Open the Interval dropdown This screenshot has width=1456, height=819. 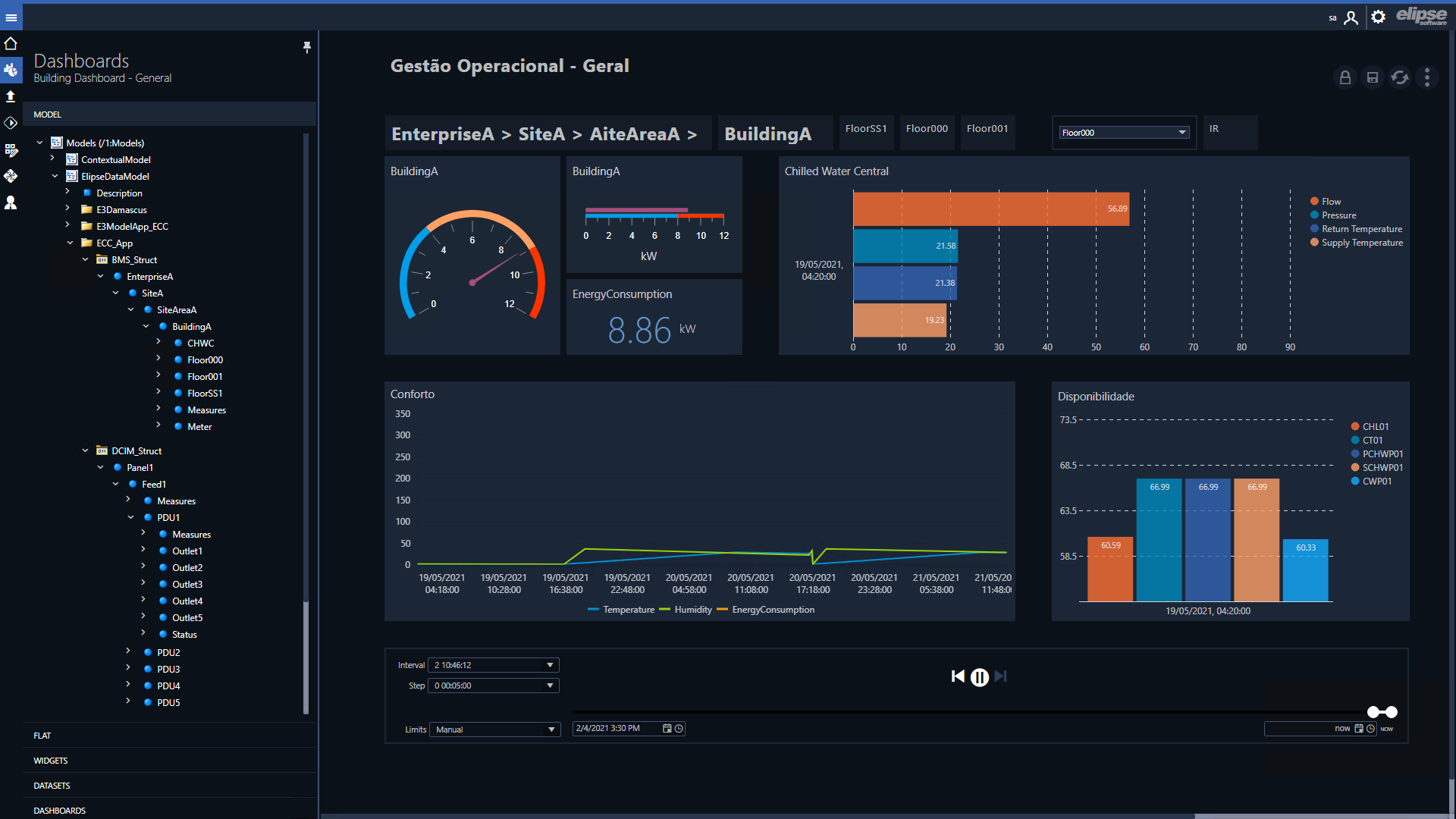point(494,665)
